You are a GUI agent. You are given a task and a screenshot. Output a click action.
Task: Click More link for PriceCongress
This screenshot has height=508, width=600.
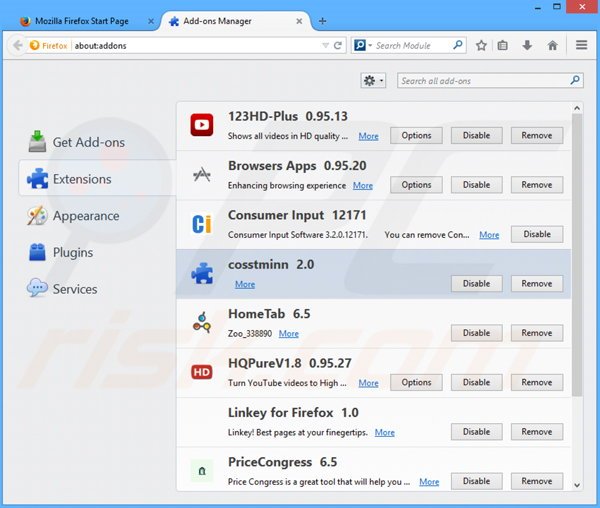click(x=429, y=482)
